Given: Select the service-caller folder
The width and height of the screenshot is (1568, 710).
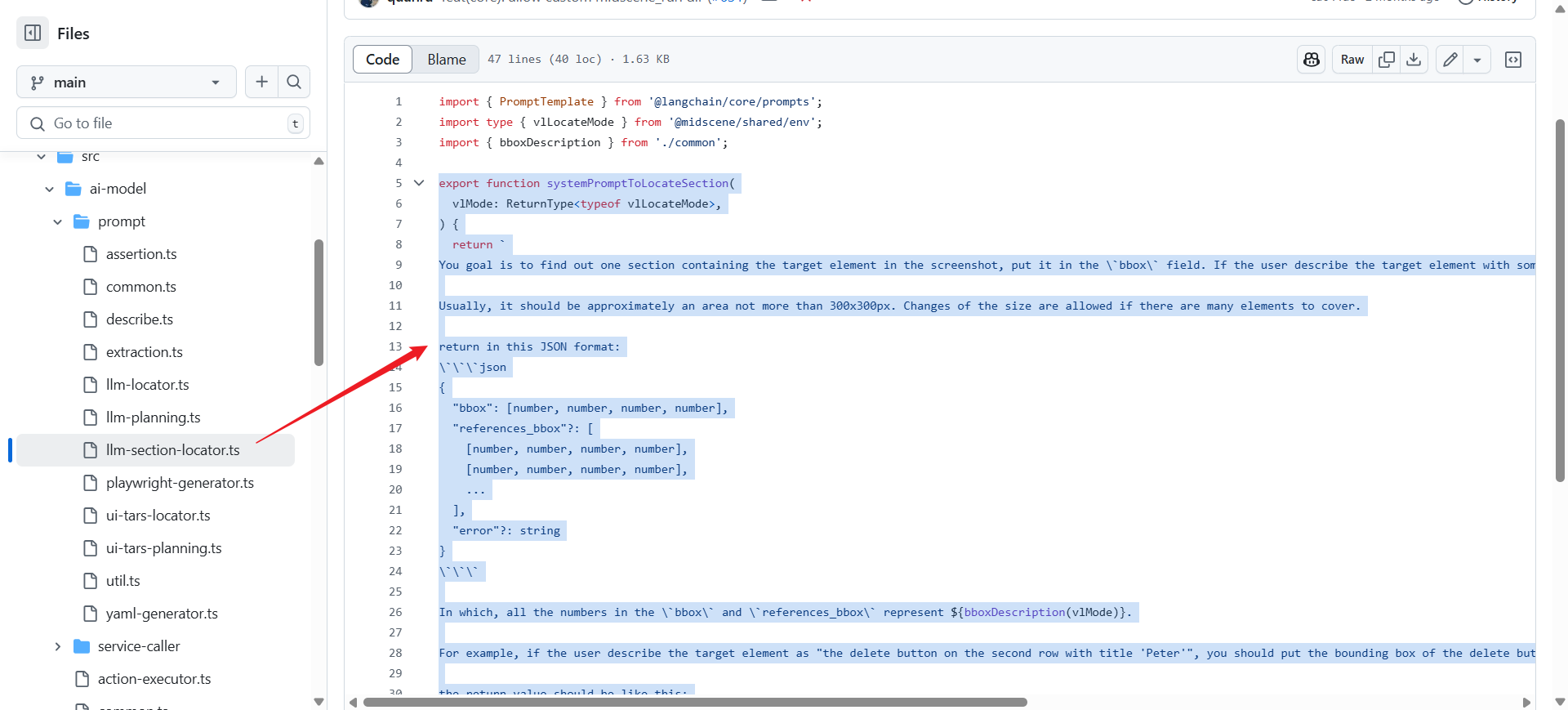Looking at the screenshot, I should point(139,646).
